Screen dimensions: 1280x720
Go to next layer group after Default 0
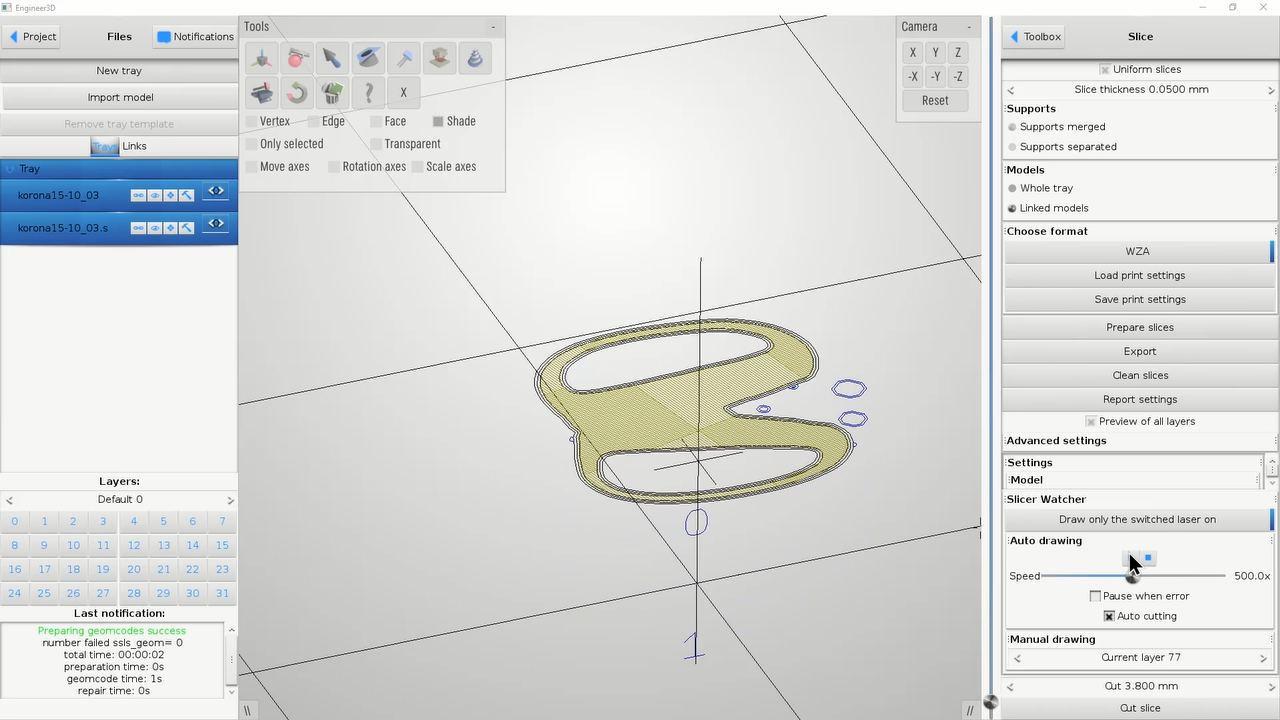click(x=230, y=500)
